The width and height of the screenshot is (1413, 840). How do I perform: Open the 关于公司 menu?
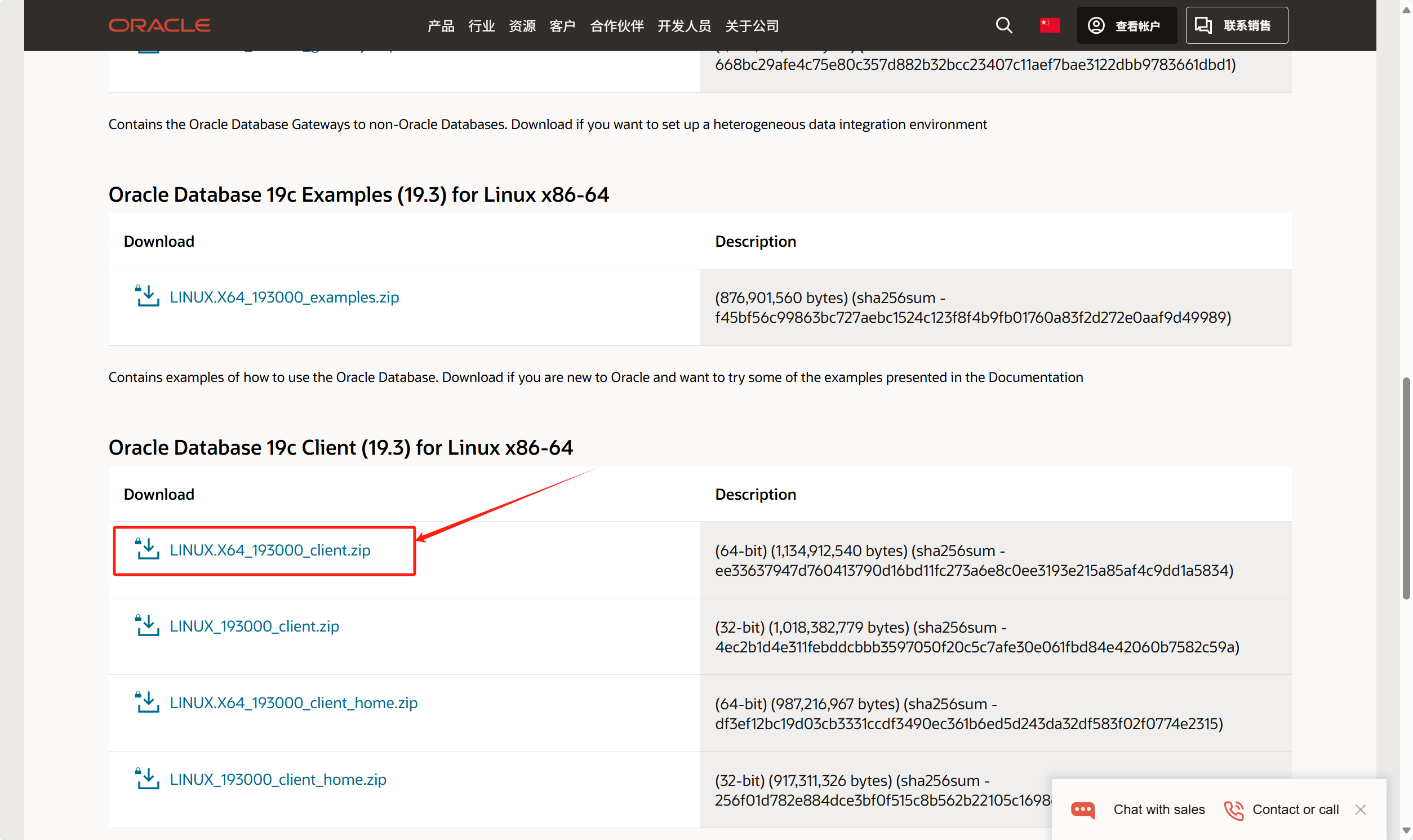752,26
